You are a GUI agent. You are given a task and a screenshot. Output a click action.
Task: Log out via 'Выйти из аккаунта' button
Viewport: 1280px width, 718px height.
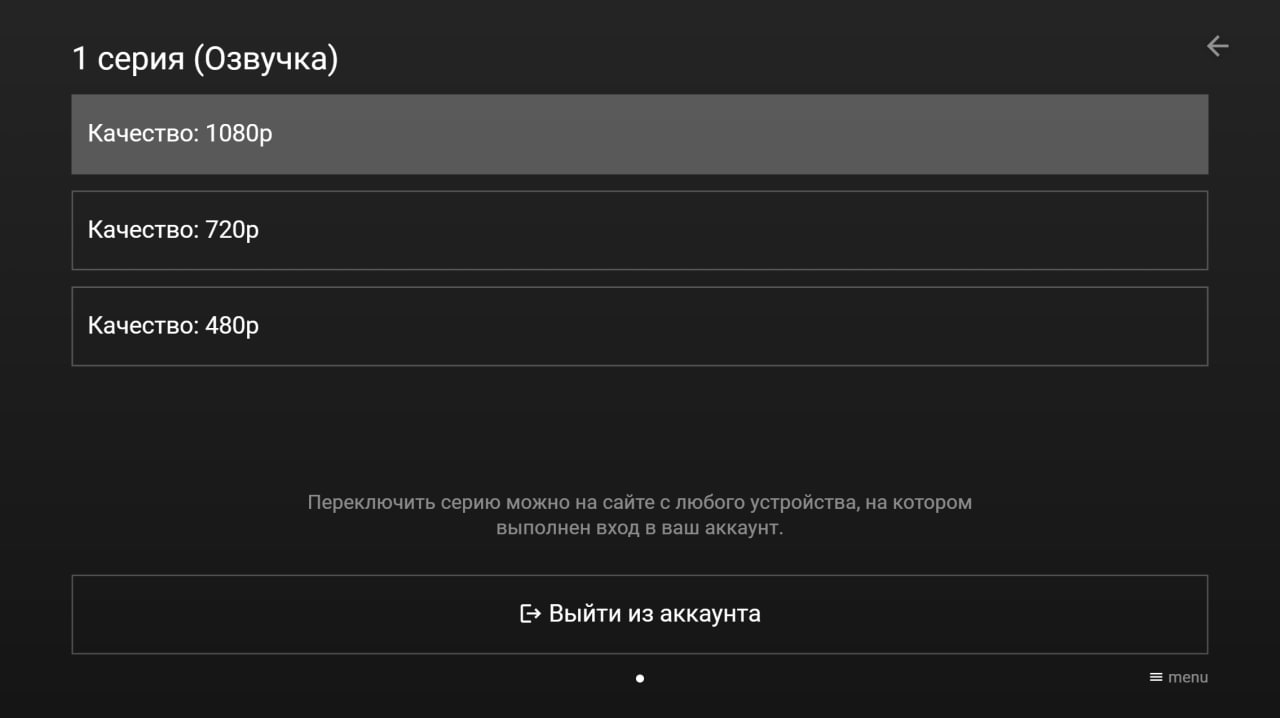pyautogui.click(x=640, y=614)
